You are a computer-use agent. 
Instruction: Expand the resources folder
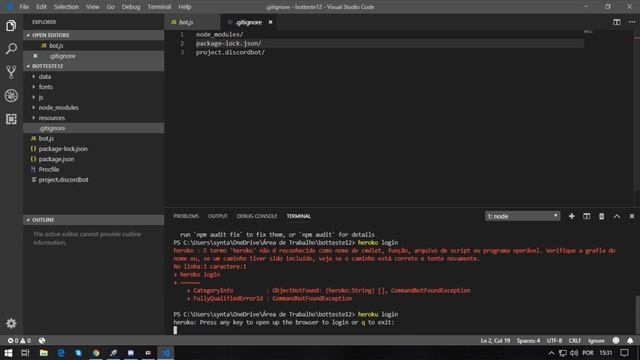(94, 118)
